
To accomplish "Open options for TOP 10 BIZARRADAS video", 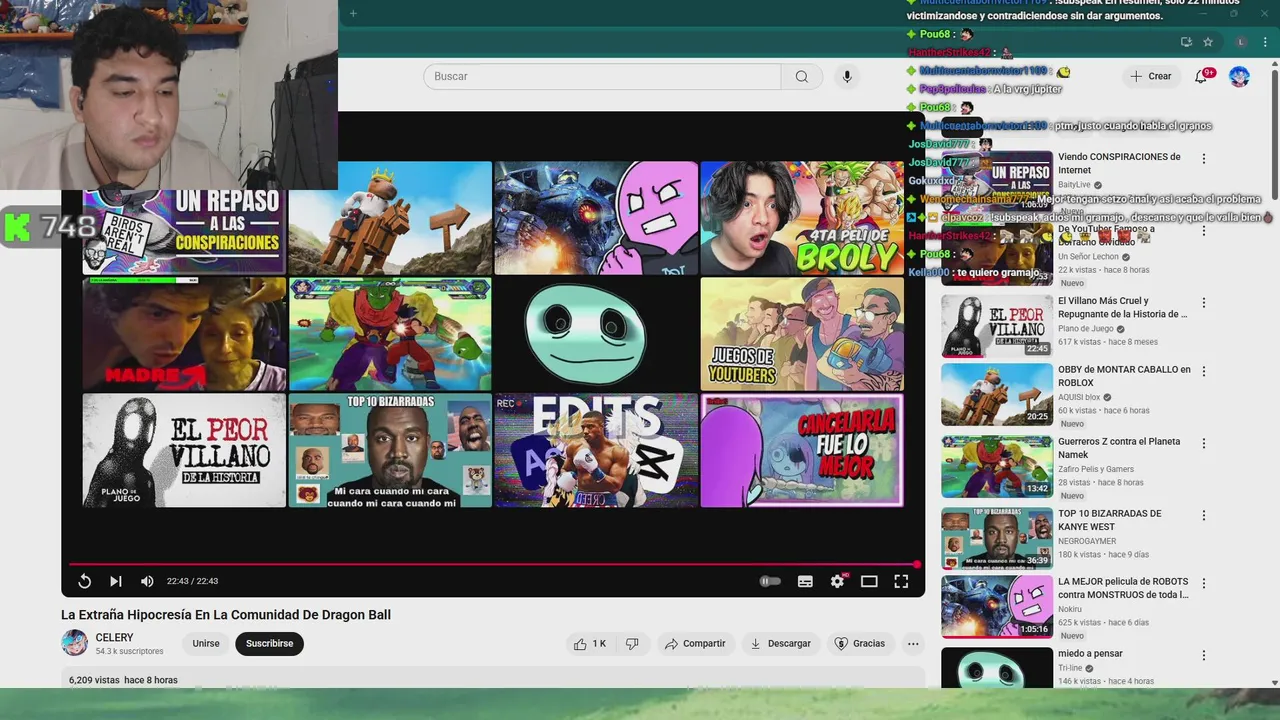I will pyautogui.click(x=1204, y=516).
